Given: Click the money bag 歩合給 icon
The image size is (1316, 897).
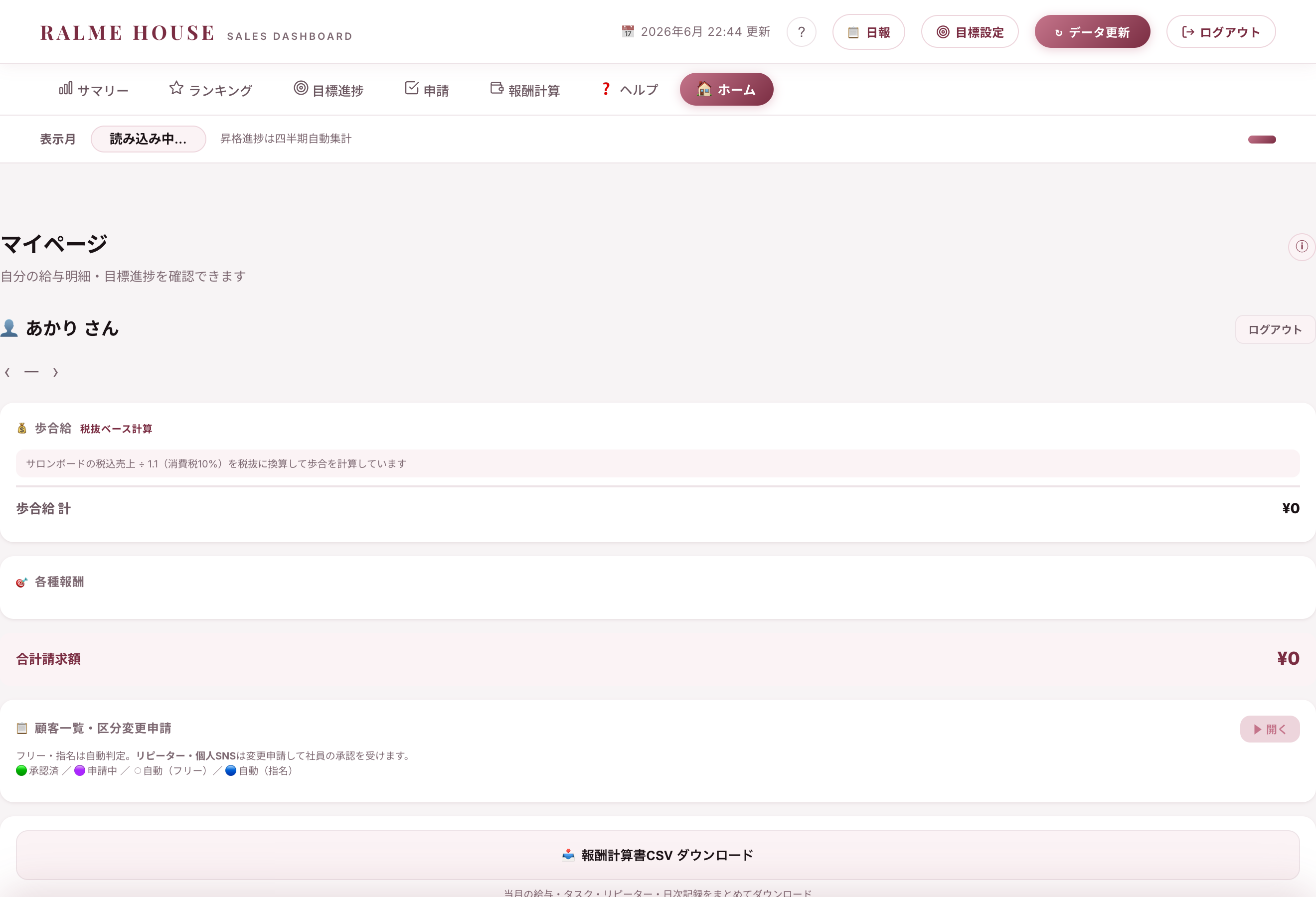Looking at the screenshot, I should [x=22, y=429].
